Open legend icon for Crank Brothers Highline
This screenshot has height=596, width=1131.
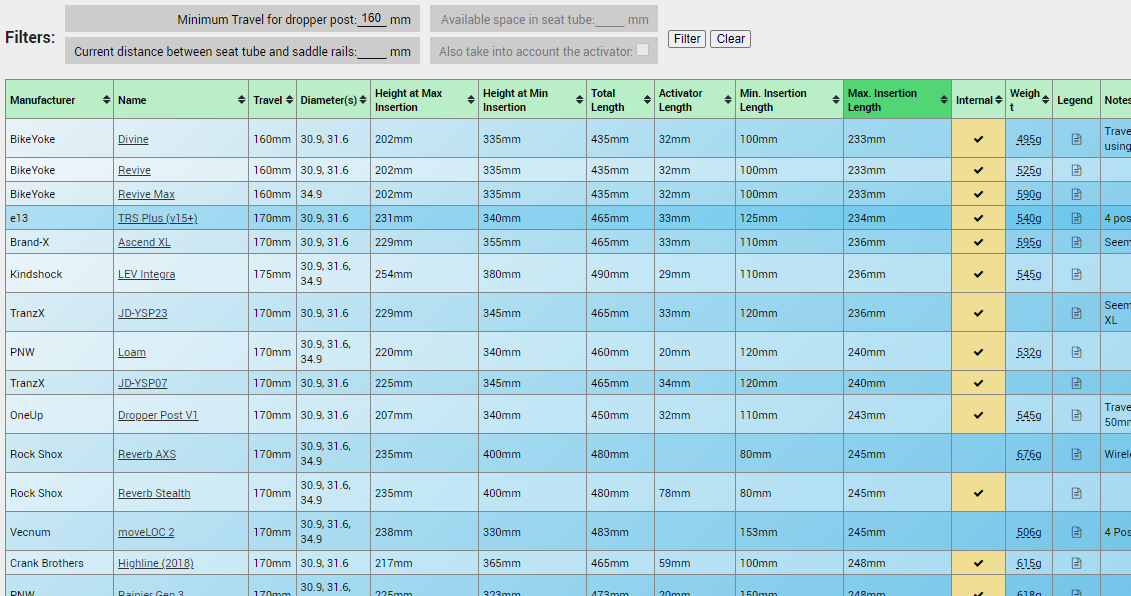coord(1076,563)
